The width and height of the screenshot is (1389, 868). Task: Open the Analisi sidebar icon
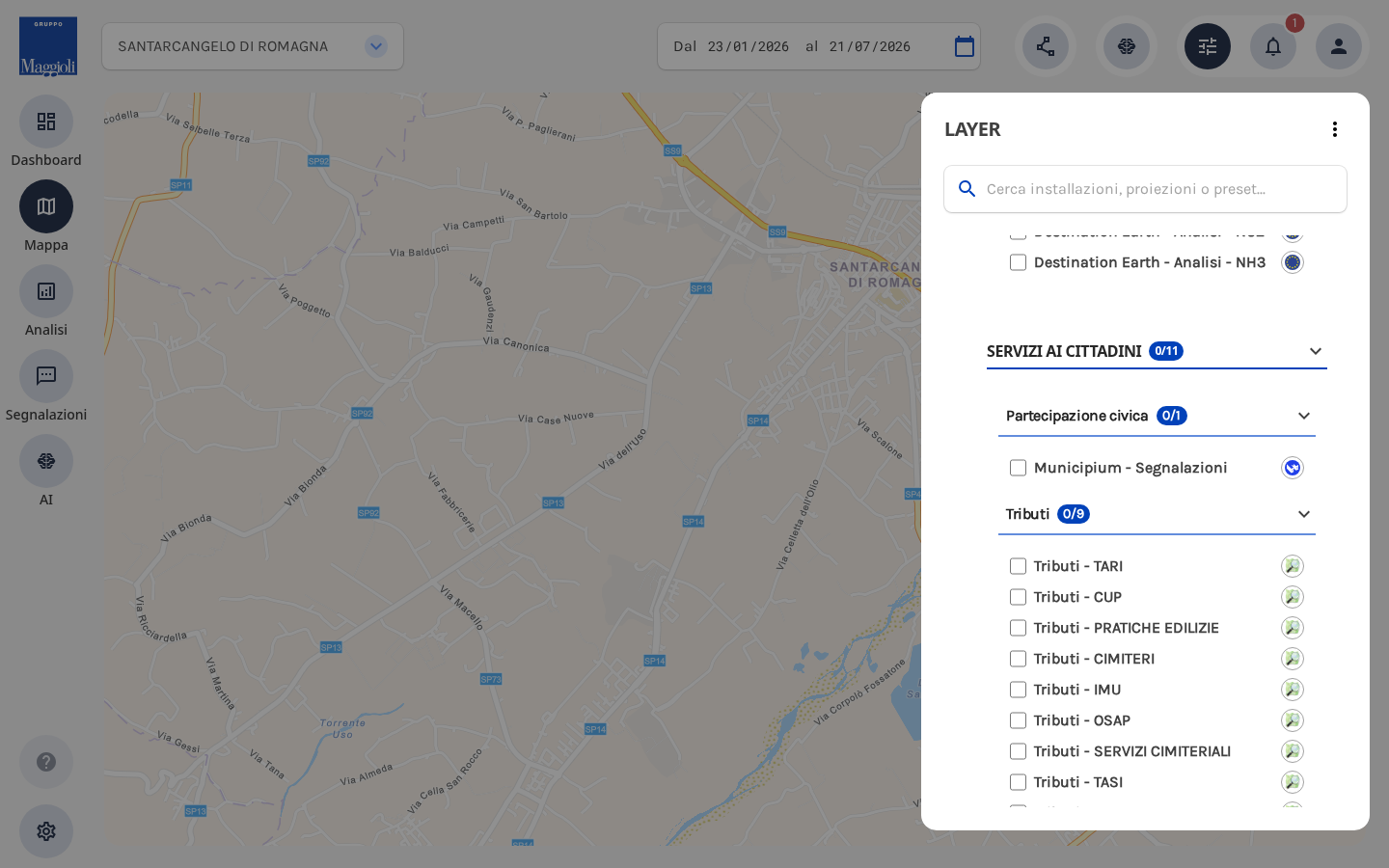coord(46,291)
